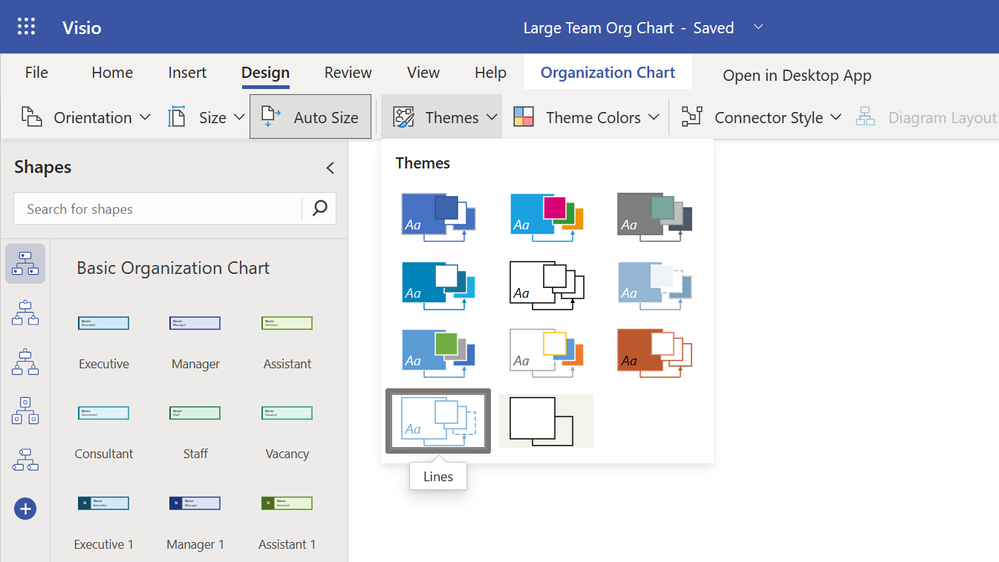Pick the Consultant shape
This screenshot has height=562, width=999.
(x=104, y=413)
